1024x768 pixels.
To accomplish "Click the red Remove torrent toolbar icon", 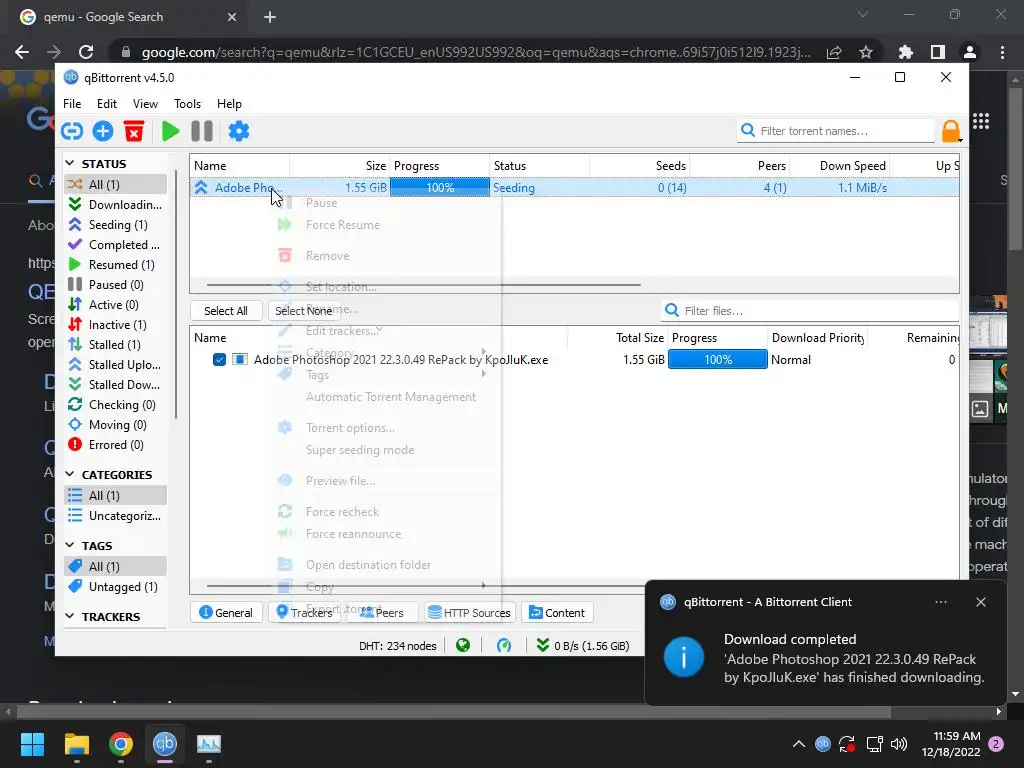I will (x=134, y=131).
